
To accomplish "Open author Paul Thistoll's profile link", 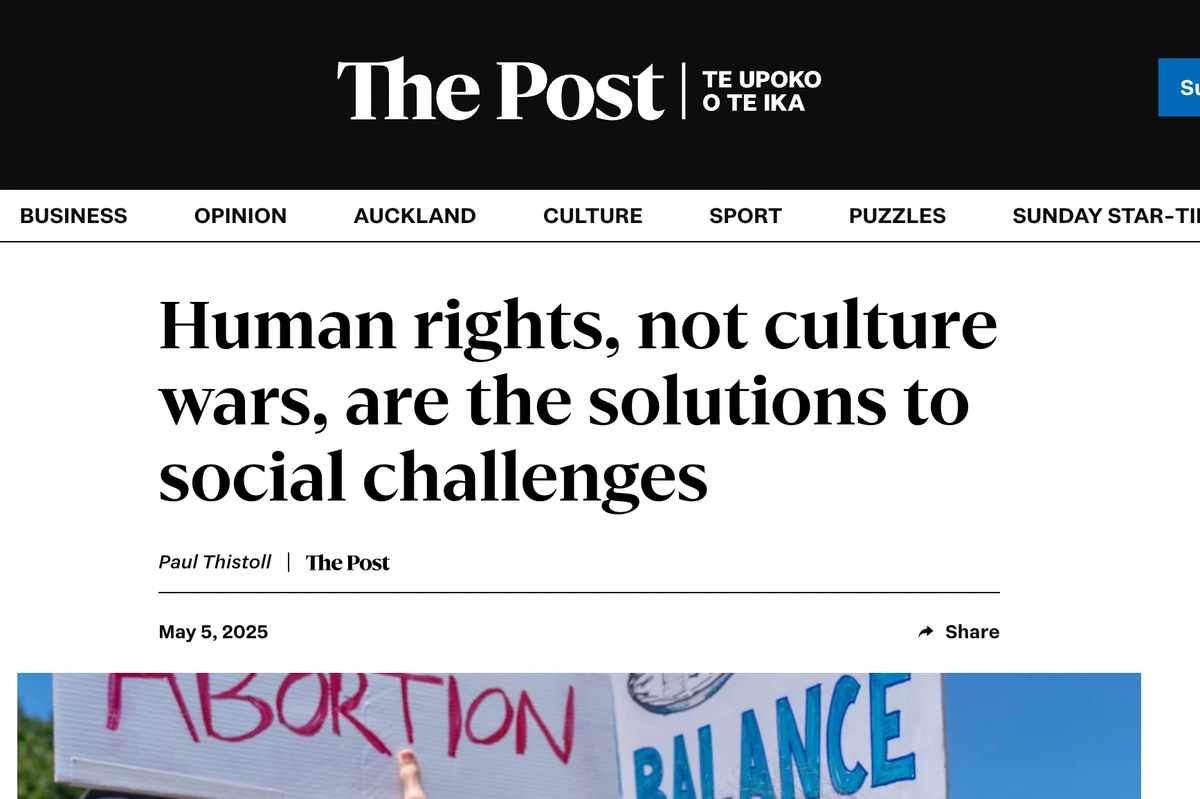I will pyautogui.click(x=215, y=562).
